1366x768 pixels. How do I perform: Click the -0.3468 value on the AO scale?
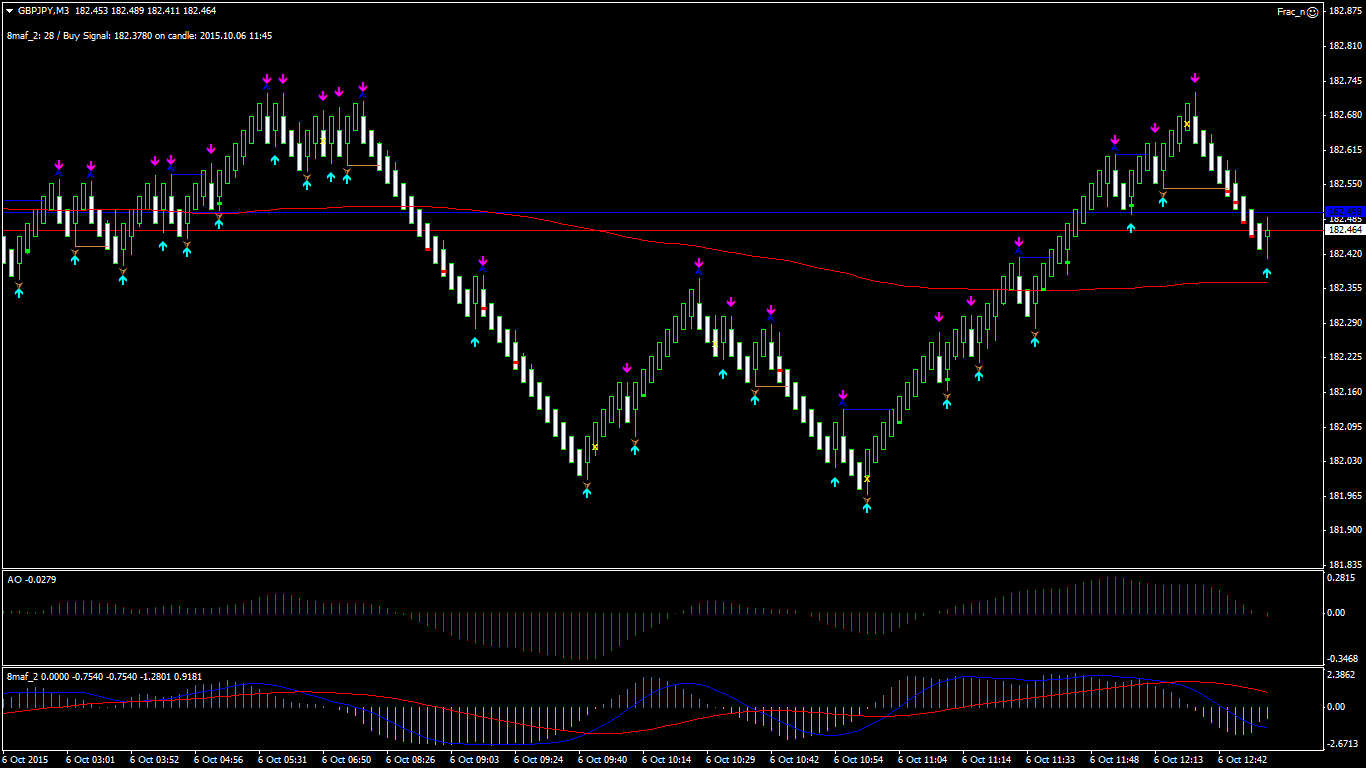click(x=1343, y=659)
